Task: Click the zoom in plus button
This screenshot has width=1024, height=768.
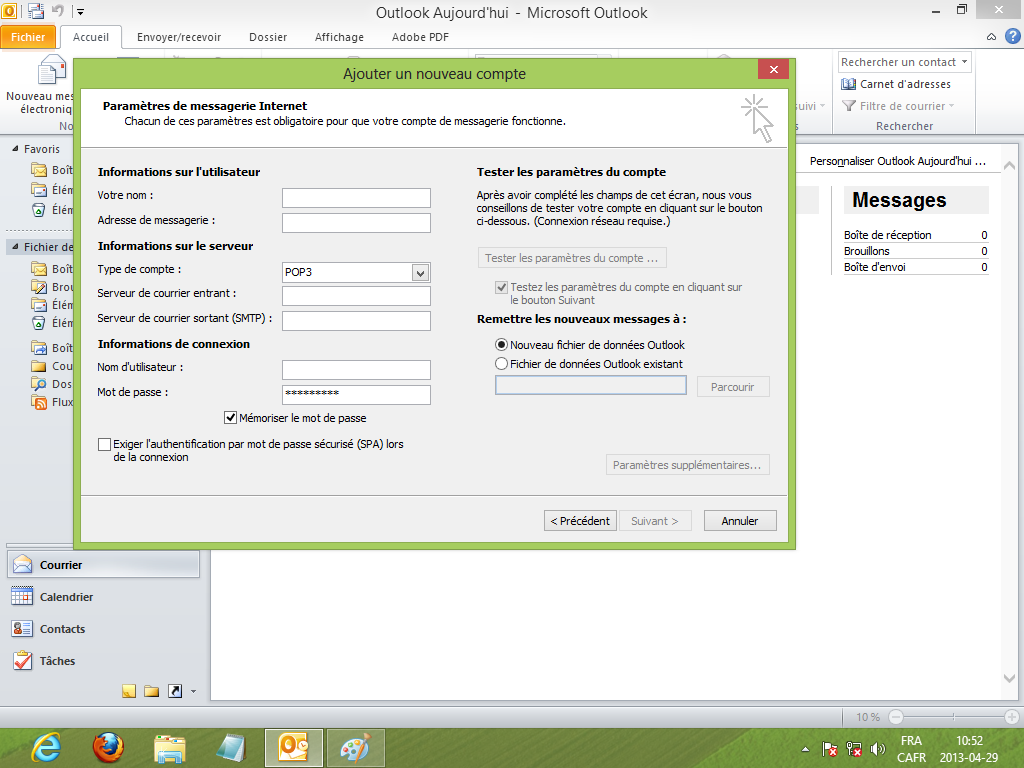Action: click(x=1012, y=717)
